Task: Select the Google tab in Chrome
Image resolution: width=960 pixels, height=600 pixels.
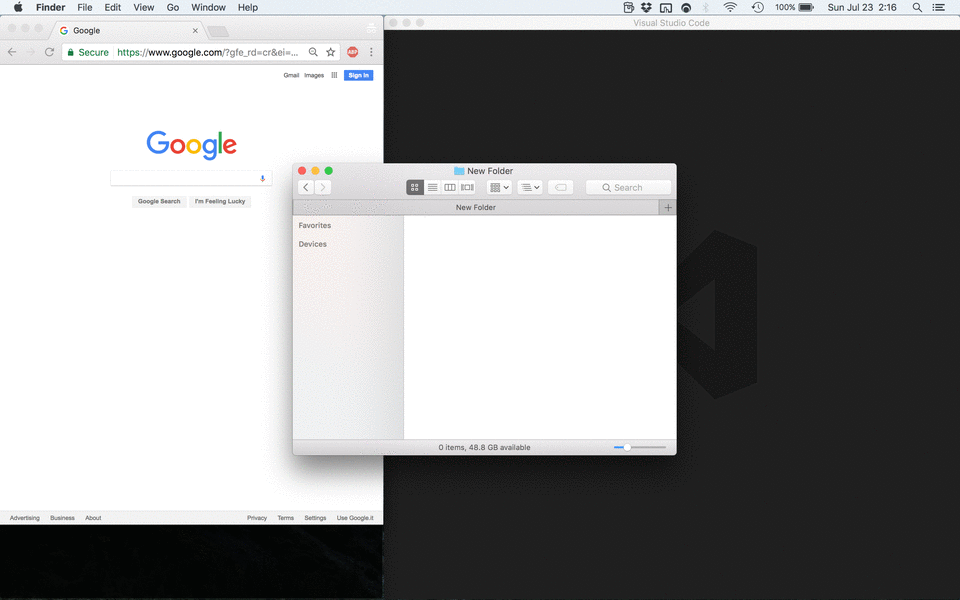Action: click(129, 31)
